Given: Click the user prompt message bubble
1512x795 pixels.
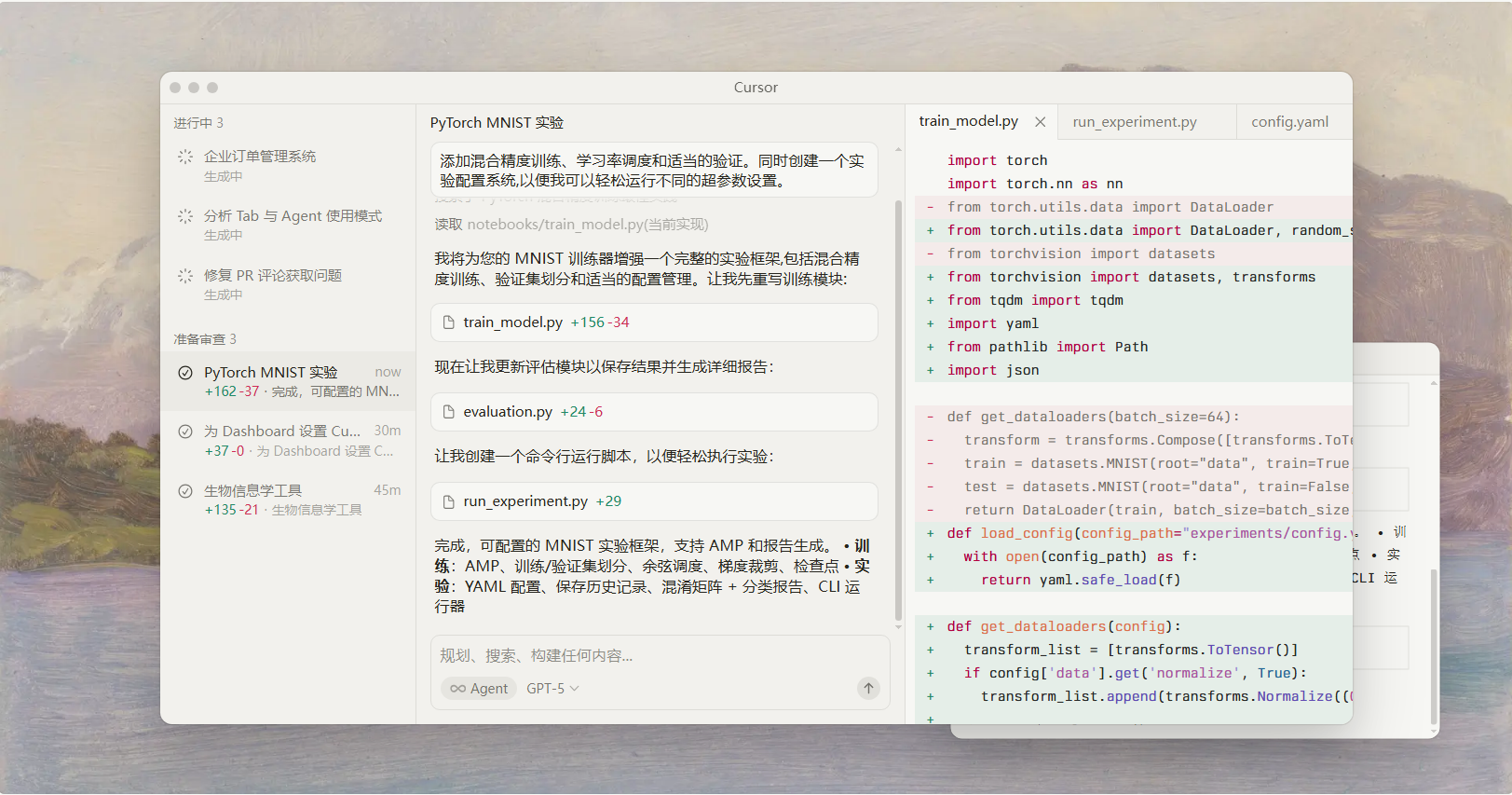Looking at the screenshot, I should 654,171.
